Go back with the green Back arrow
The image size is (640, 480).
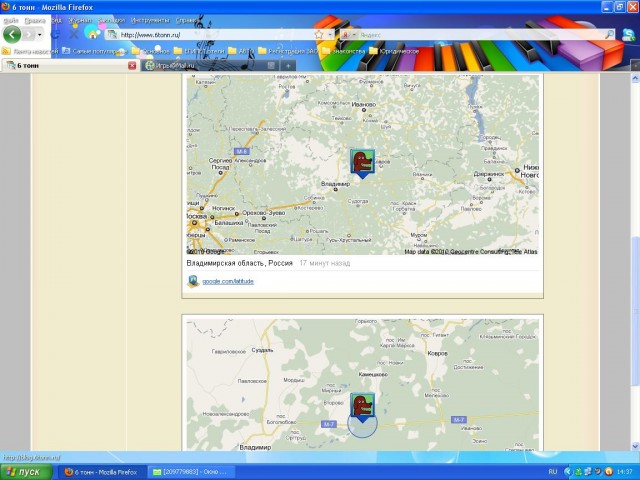tap(12, 34)
